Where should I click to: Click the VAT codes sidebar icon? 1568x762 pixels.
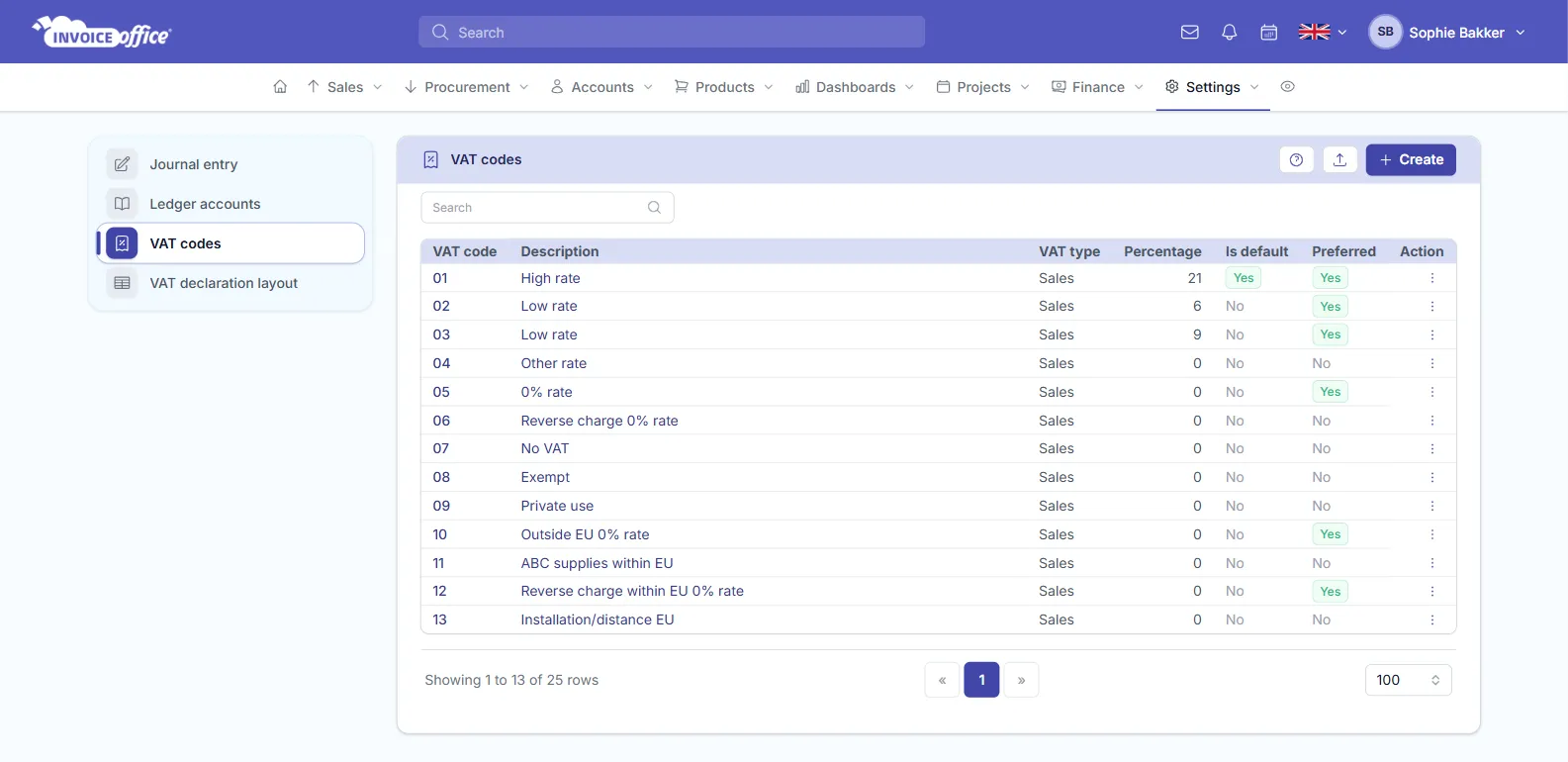(122, 243)
